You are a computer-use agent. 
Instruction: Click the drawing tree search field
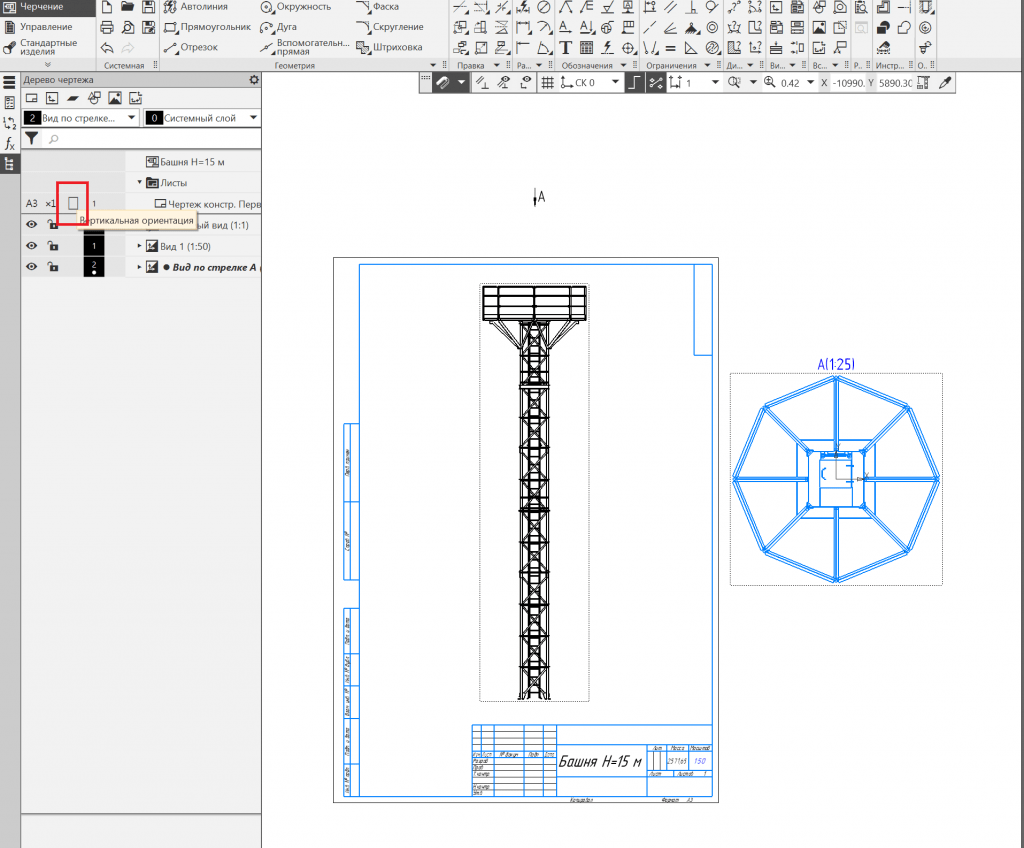(x=153, y=139)
